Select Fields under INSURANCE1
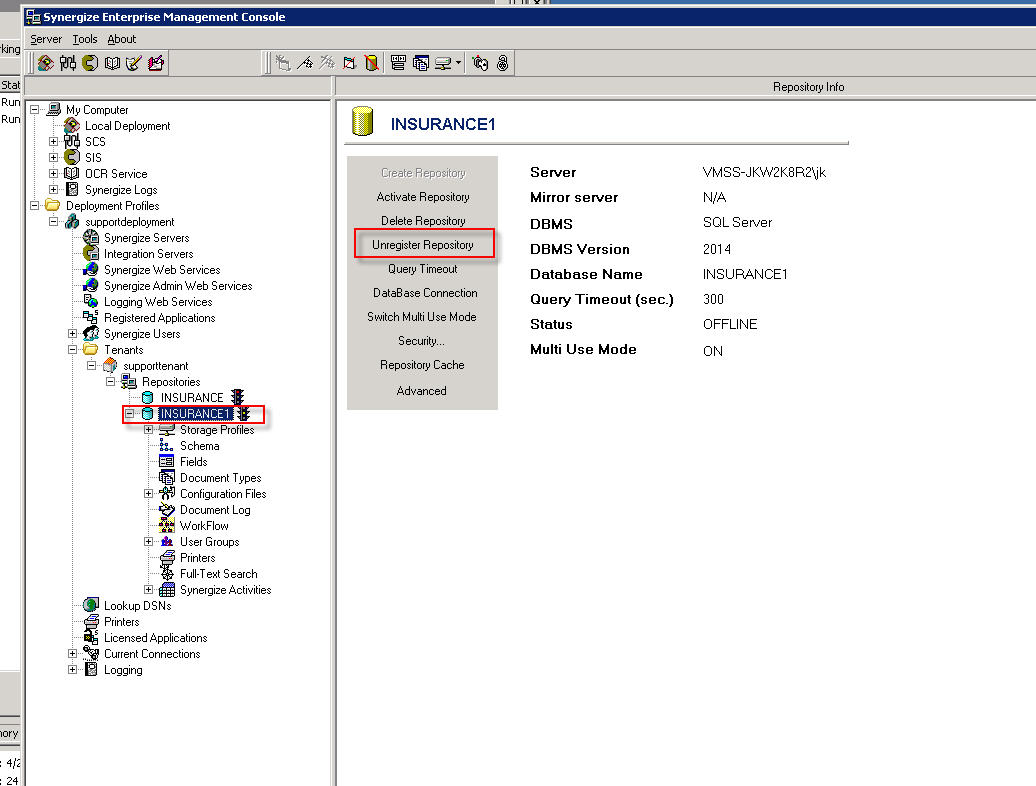Viewport: 1036px width, 786px height. 194,462
